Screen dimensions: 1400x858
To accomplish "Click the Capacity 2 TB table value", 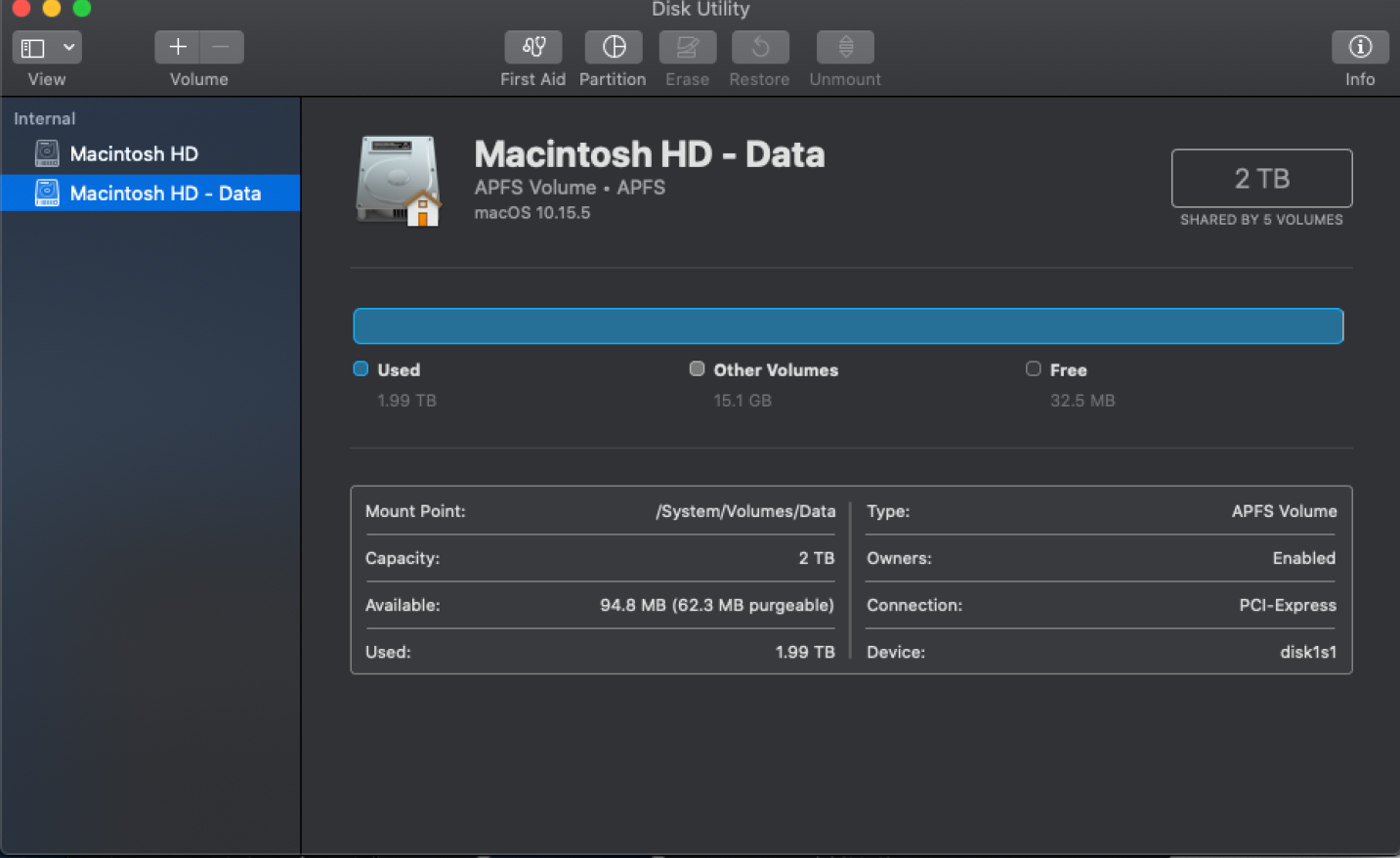I will point(817,558).
